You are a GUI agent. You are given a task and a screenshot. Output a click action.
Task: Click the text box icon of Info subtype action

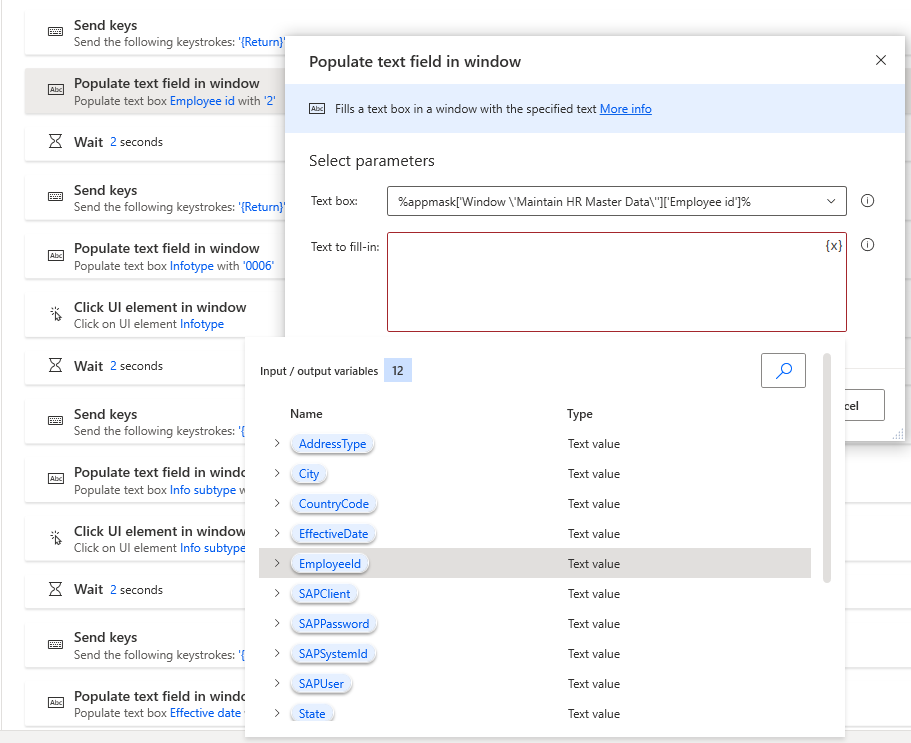coord(55,479)
